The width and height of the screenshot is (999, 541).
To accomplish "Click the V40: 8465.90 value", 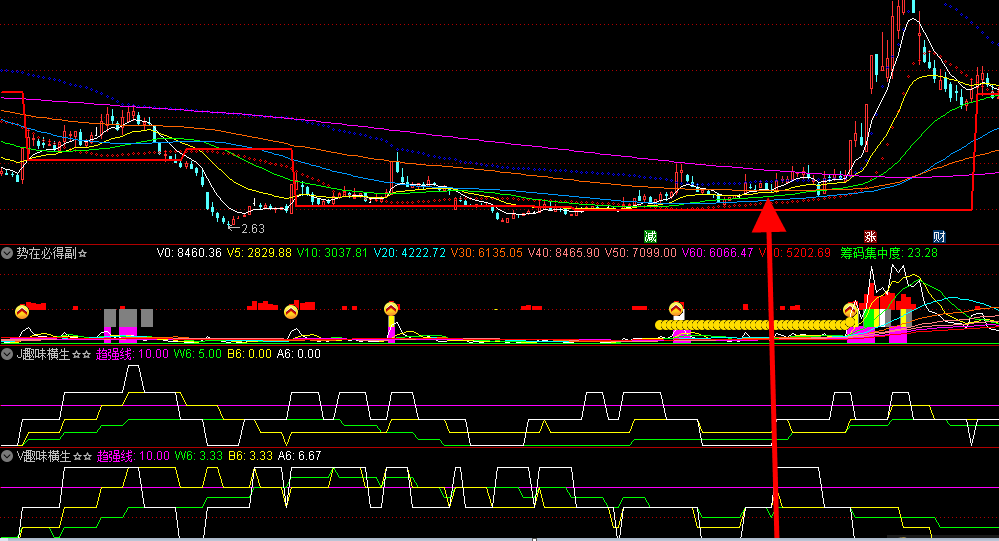I will [x=564, y=253].
